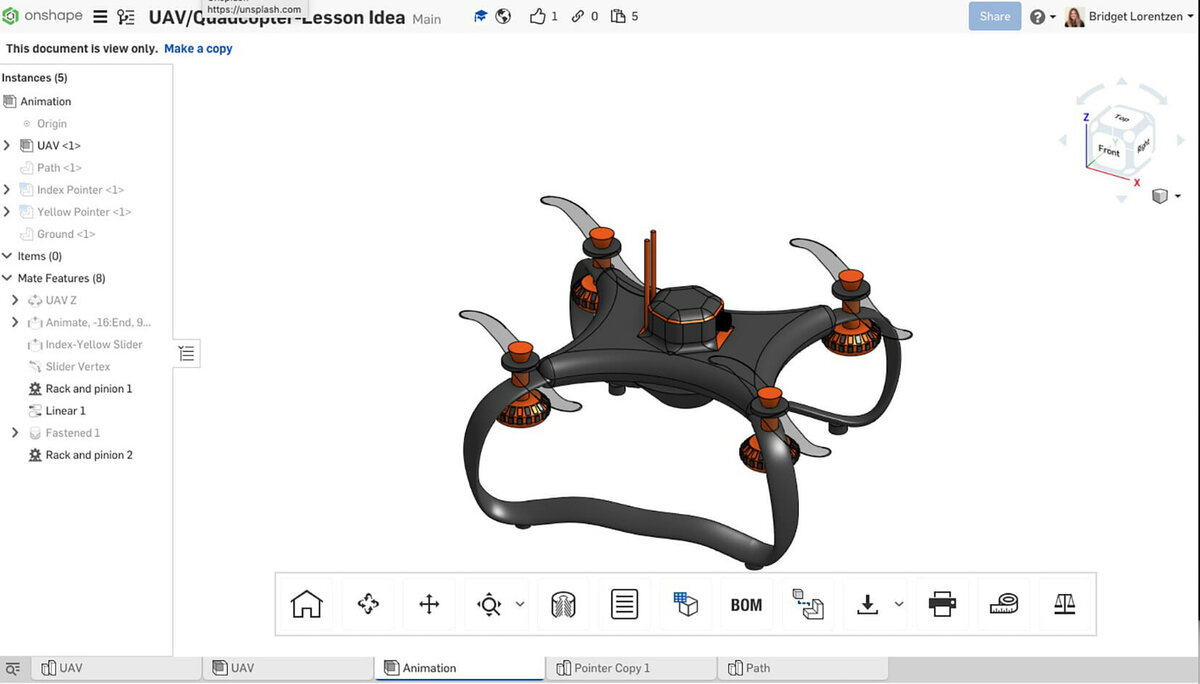The width and height of the screenshot is (1200, 684).
Task: Collapse the Items (0) section
Action: coord(7,256)
